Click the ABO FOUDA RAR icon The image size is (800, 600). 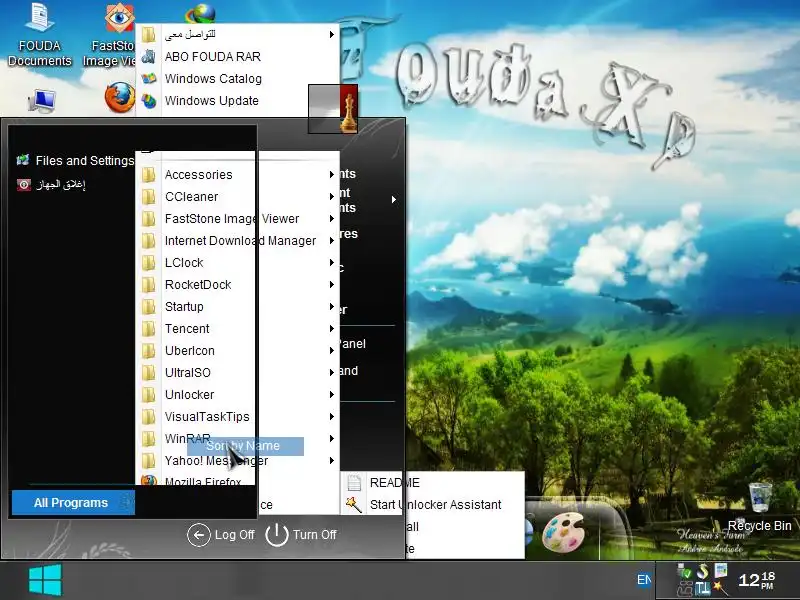[148, 56]
